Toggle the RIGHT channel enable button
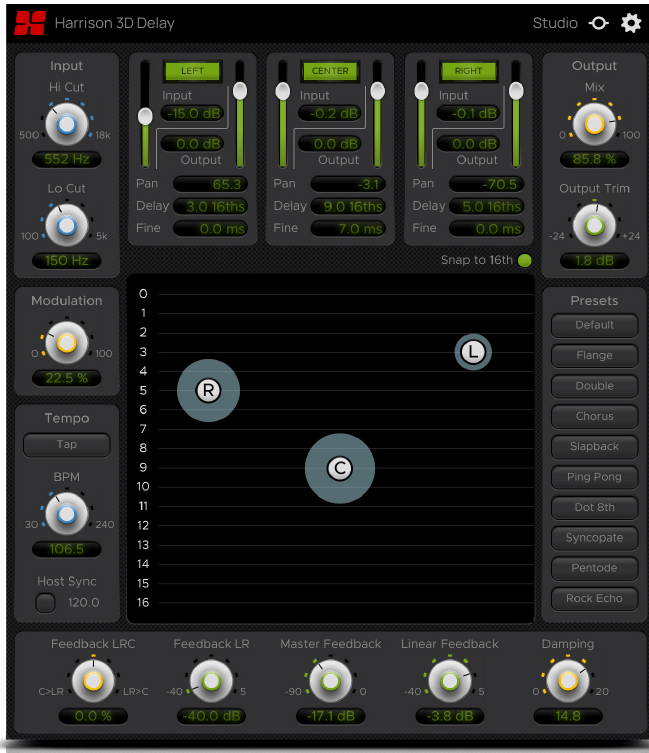The height and width of the screenshot is (753, 649). click(468, 71)
